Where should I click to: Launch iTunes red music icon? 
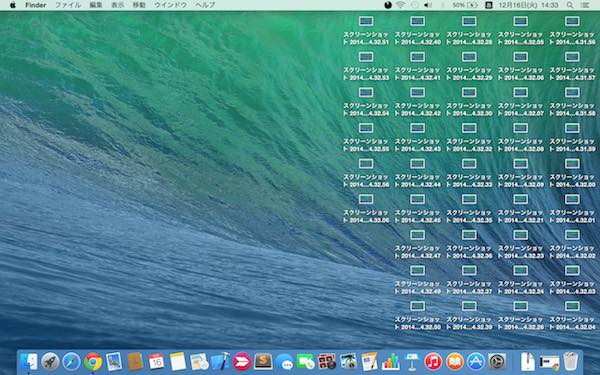click(x=433, y=362)
